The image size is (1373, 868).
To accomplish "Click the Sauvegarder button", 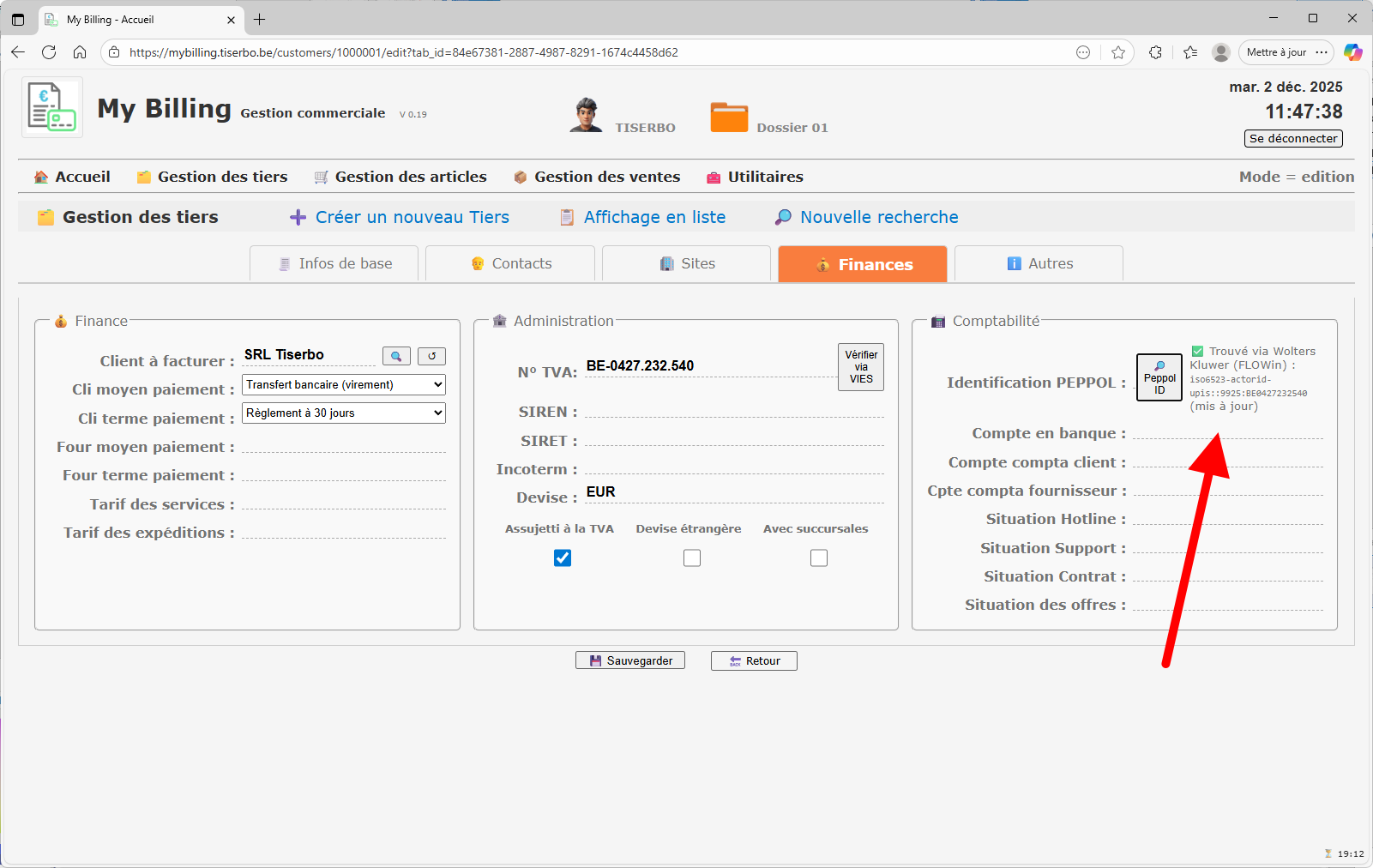I will pyautogui.click(x=629, y=660).
